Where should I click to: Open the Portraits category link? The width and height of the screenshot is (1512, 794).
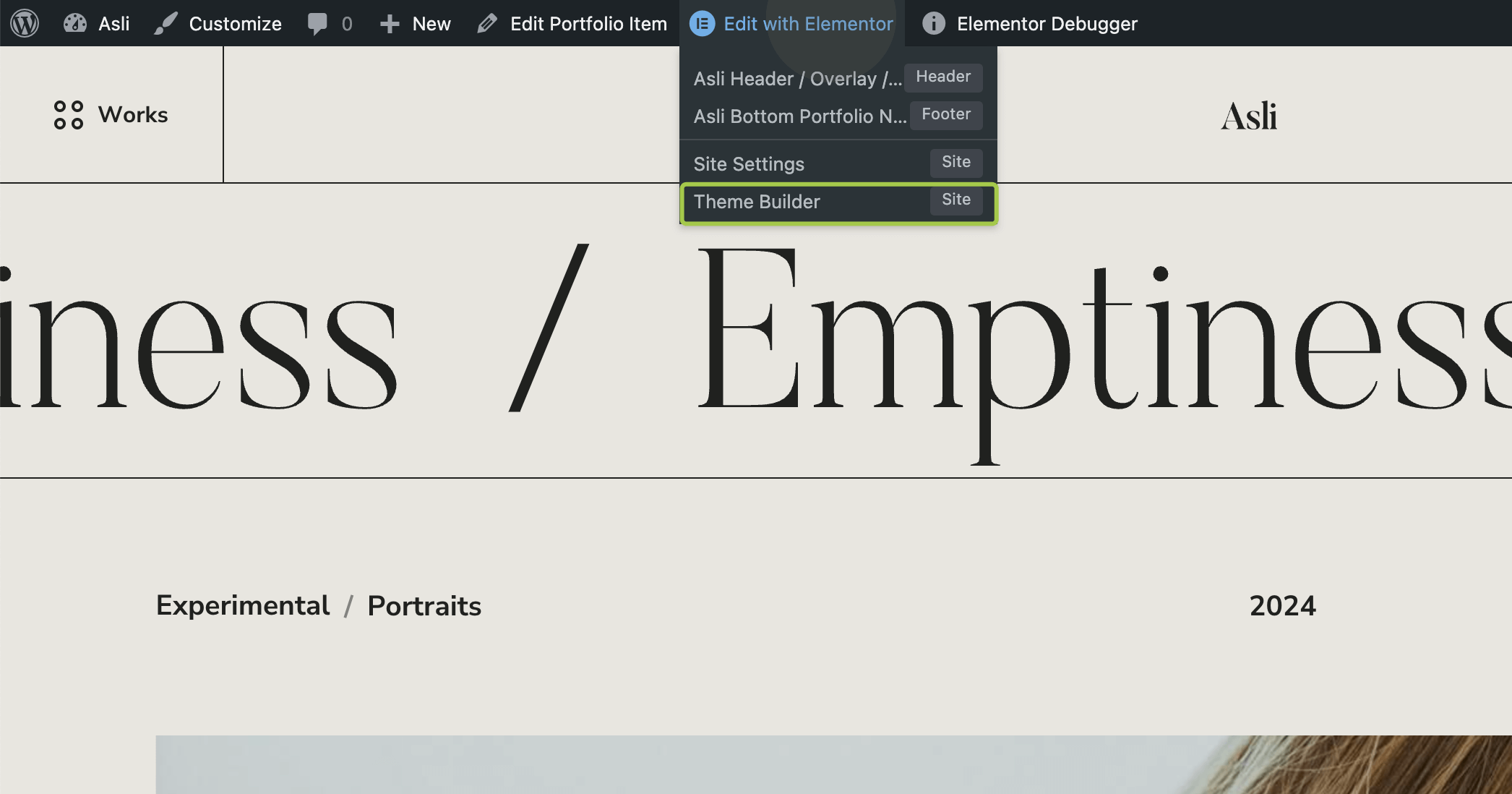click(424, 606)
